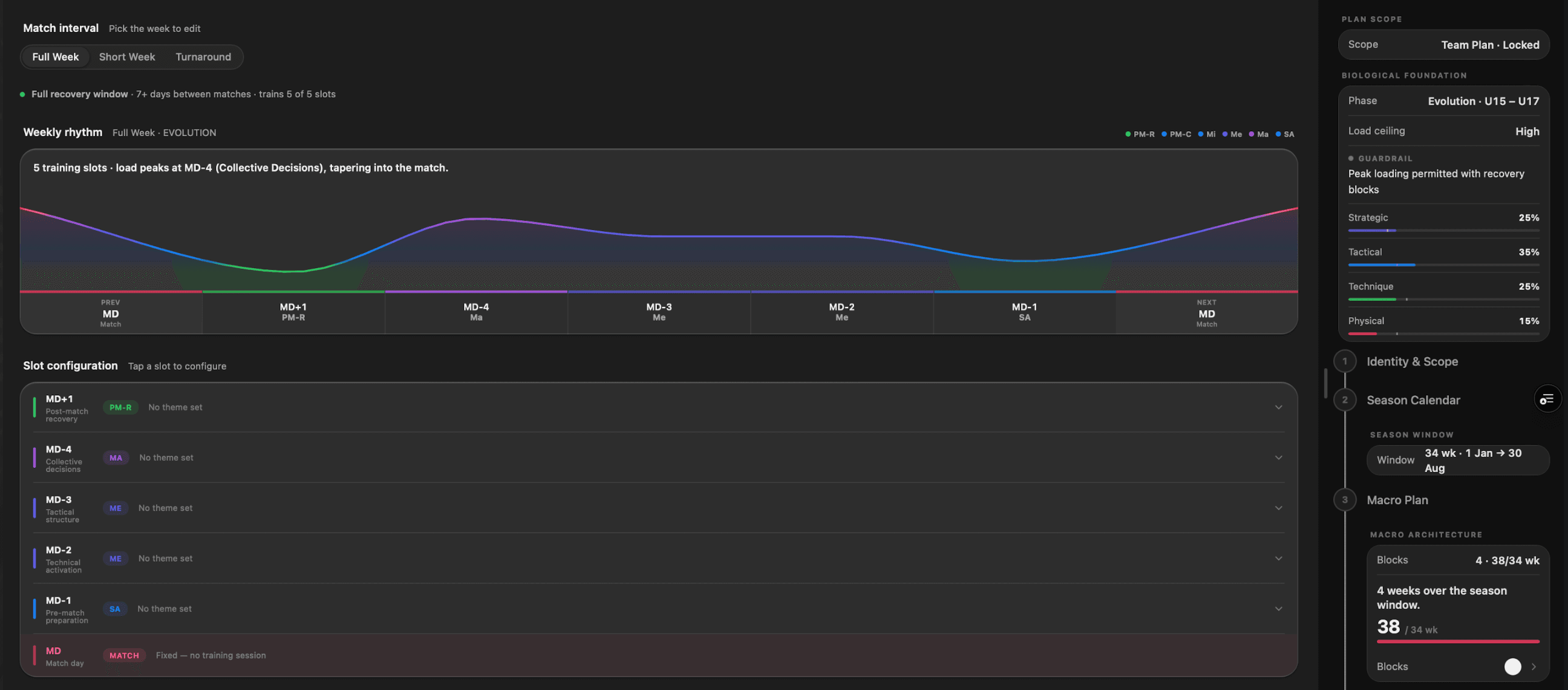Screen dimensions: 1568x690
Task: Adjust the Tactical 35% slider bar
Action: pos(1443,266)
